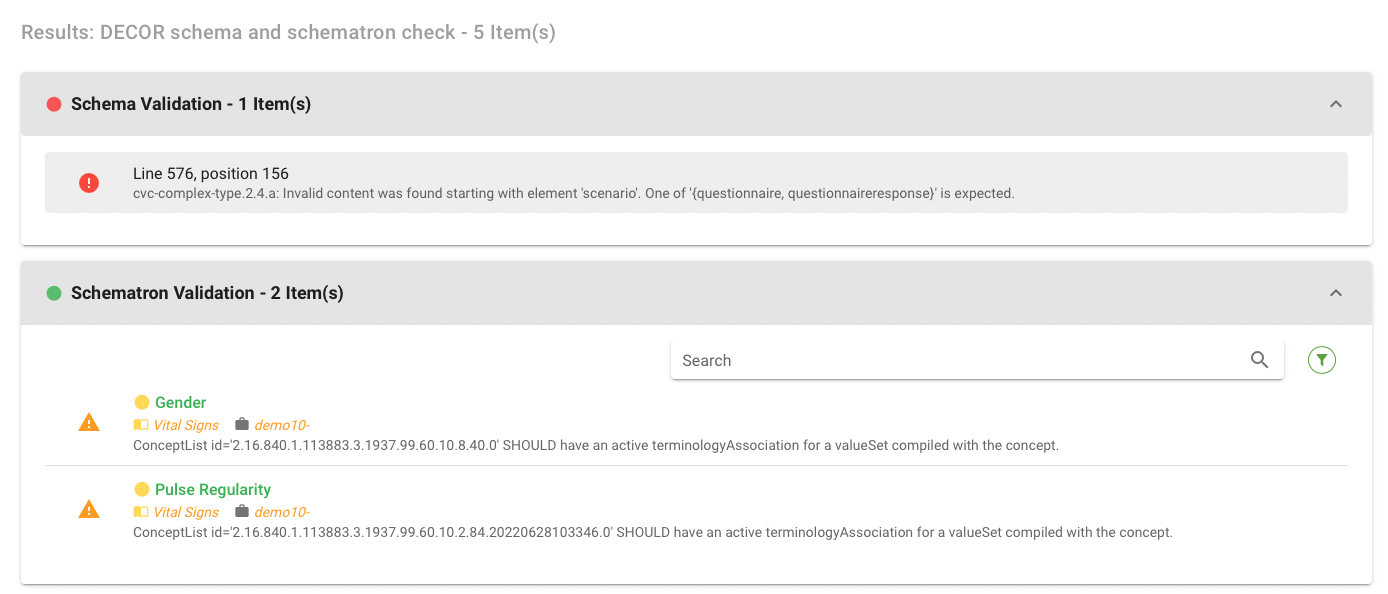Collapse the Schema Validation panel with its chevron
Viewport: 1388px width, 594px height.
pos(1335,104)
